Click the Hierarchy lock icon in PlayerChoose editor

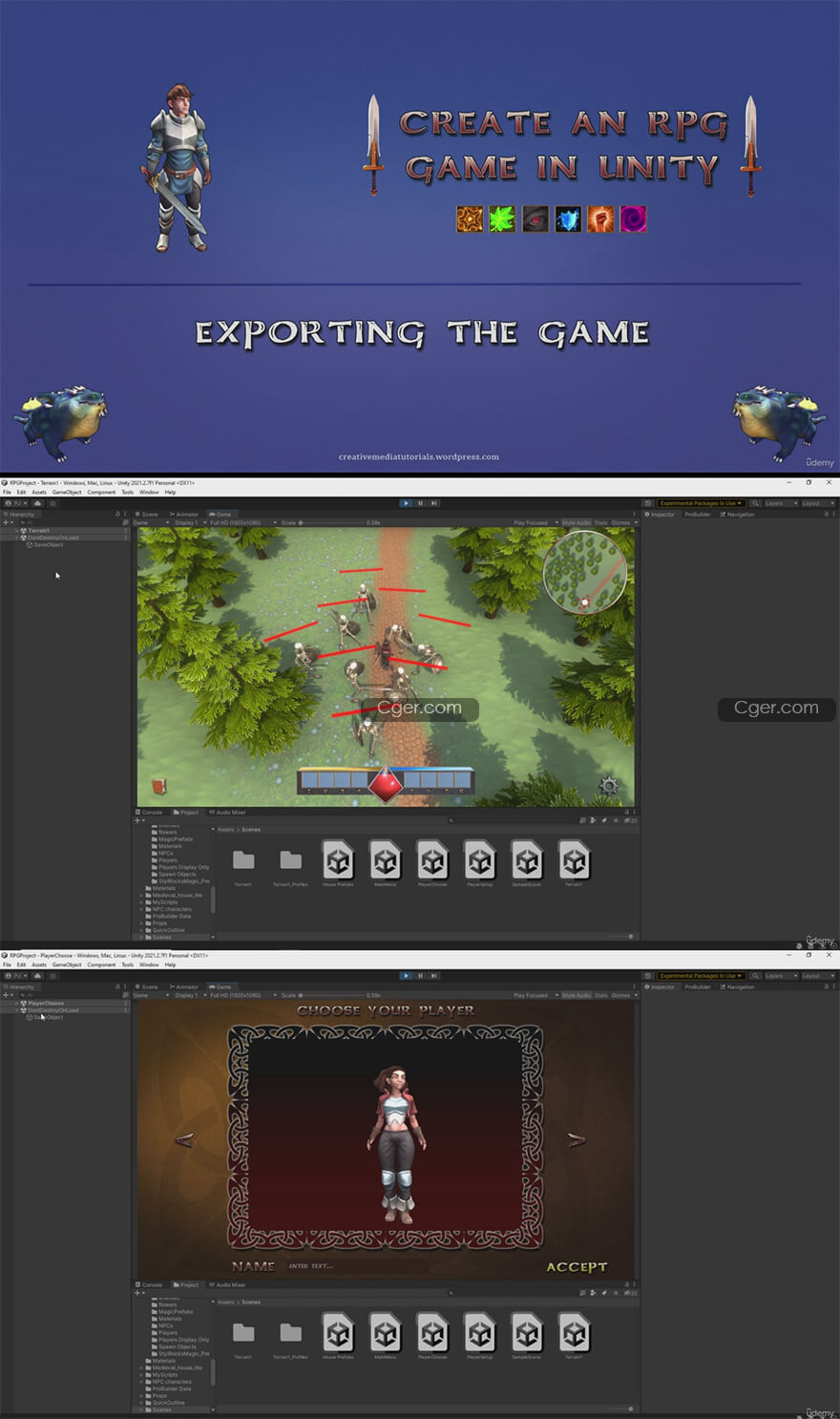(117, 986)
